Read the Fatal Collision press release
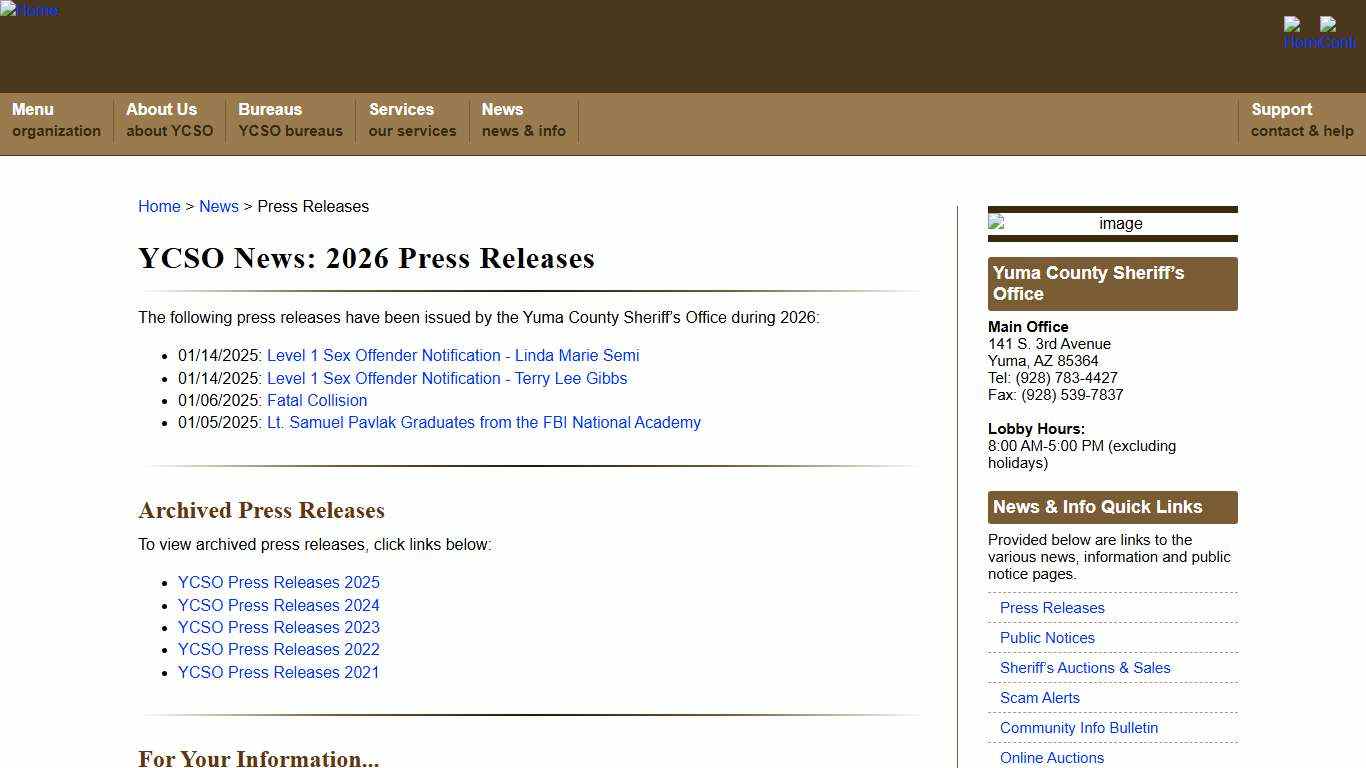 coord(316,400)
